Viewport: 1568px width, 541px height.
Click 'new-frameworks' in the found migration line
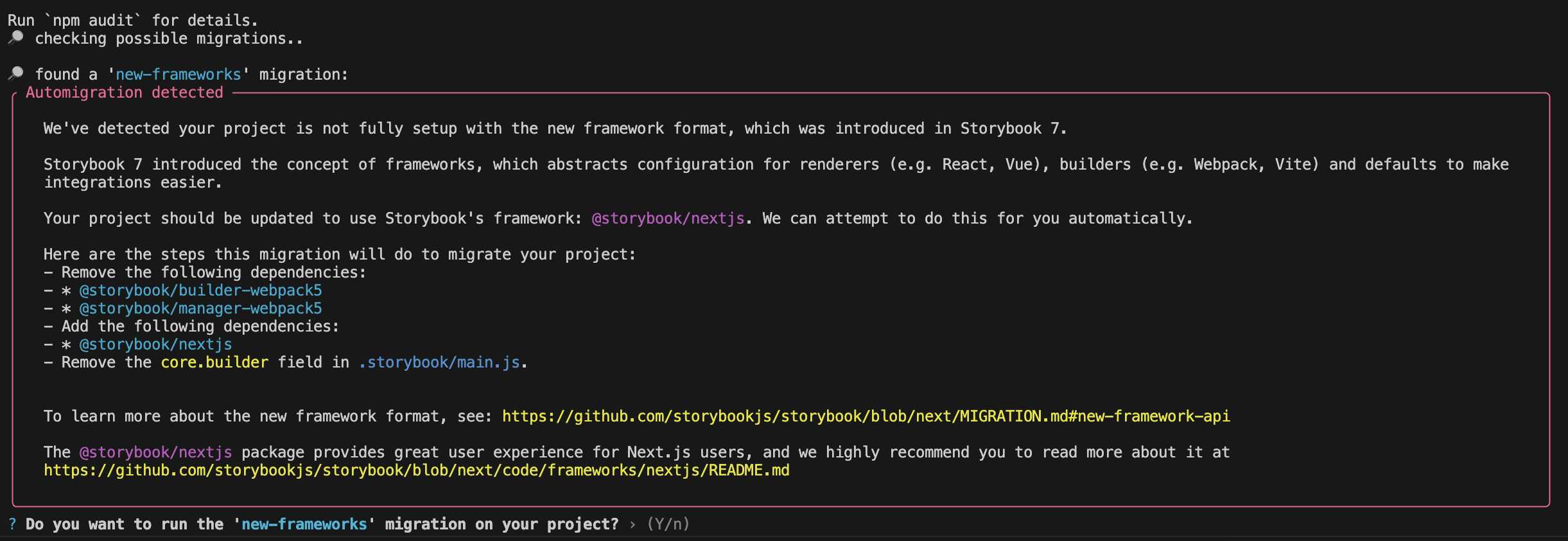tap(179, 75)
